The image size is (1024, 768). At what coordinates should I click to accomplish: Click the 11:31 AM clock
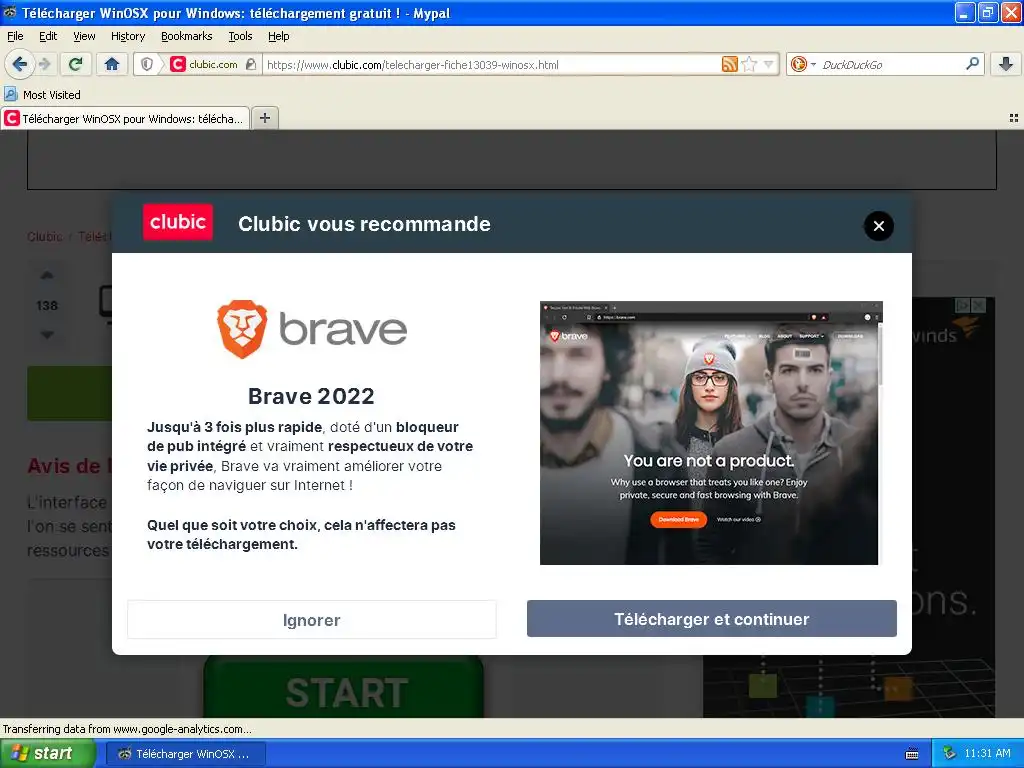987,753
